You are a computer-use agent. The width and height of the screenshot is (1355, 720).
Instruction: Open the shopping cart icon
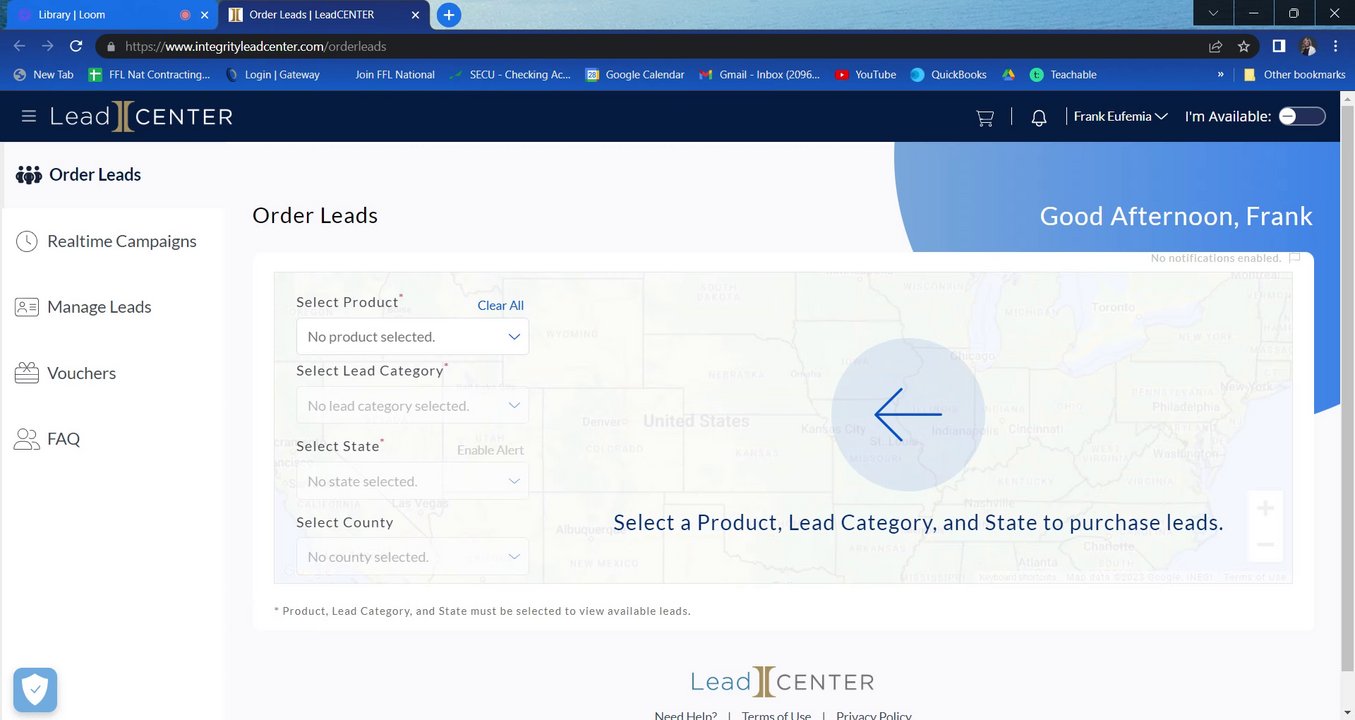click(985, 117)
